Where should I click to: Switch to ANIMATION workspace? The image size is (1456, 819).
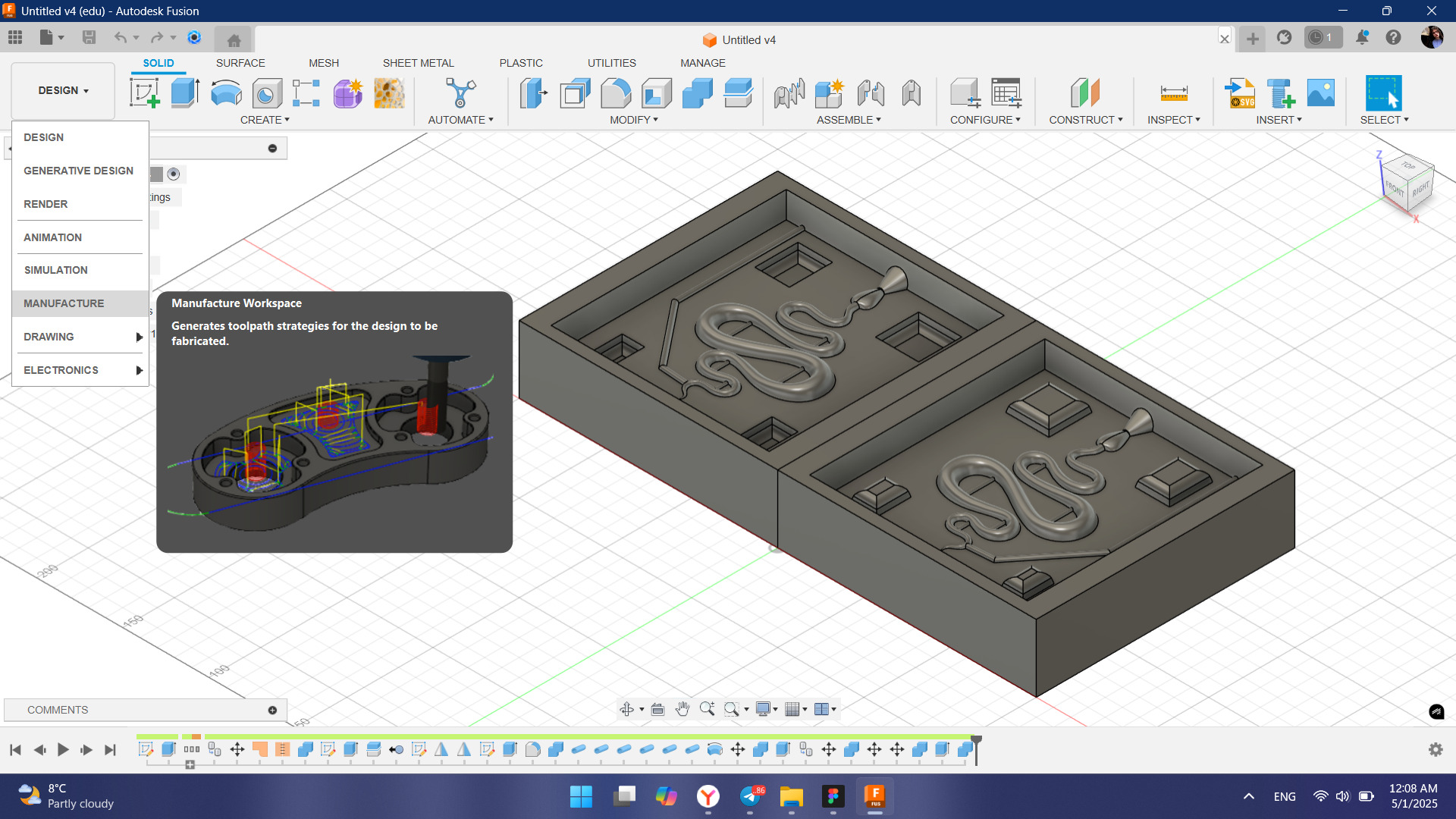coord(80,237)
